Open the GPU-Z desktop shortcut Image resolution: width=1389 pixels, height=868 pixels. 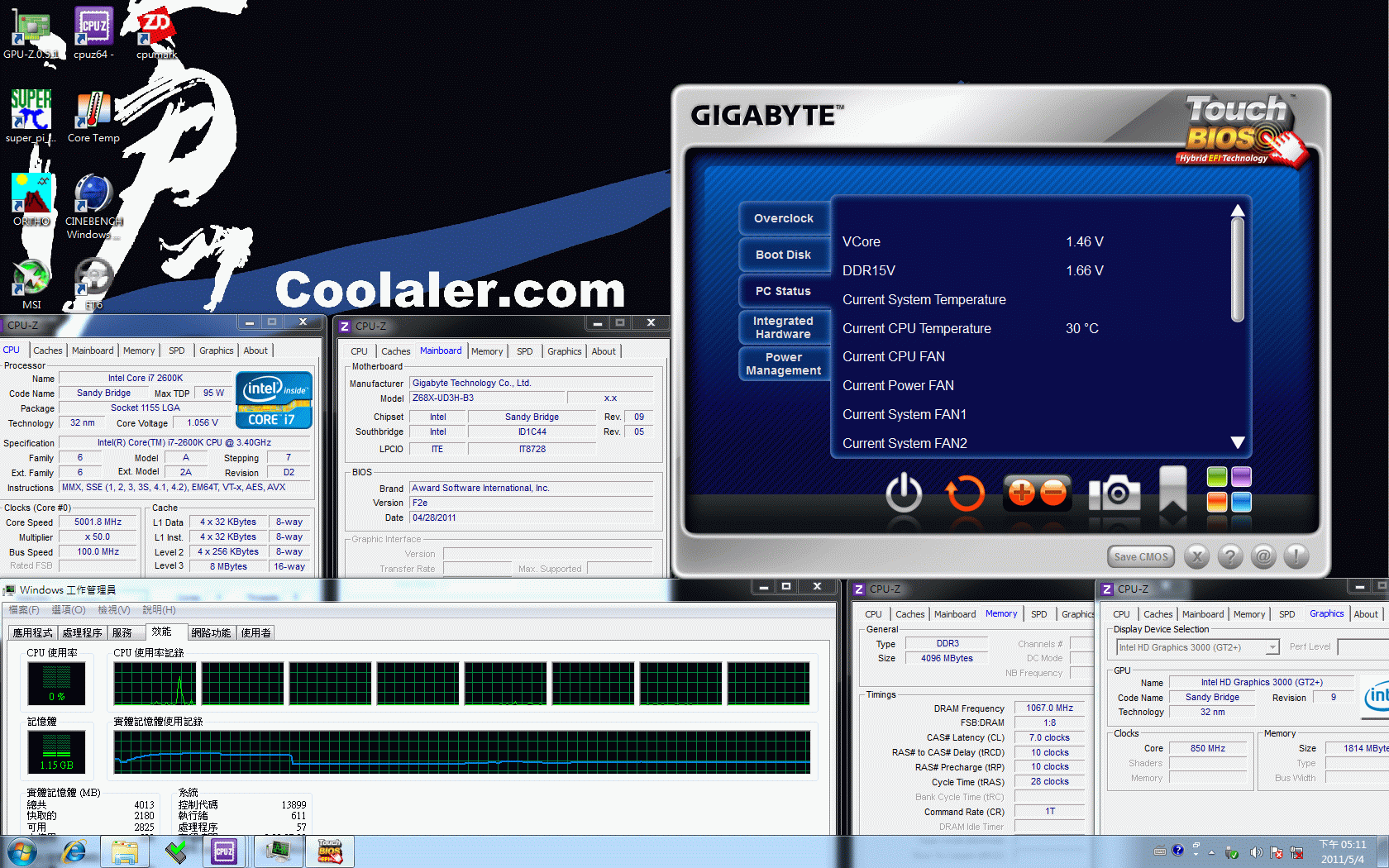[x=31, y=33]
